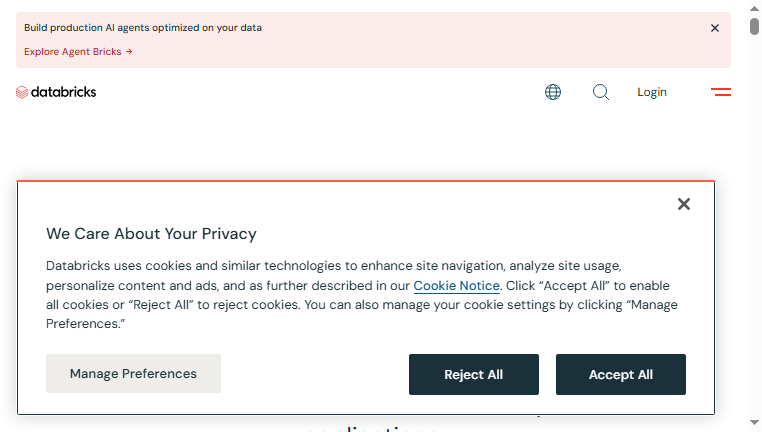Close the privacy cookie dialog
This screenshot has width=762, height=432.
pyautogui.click(x=684, y=204)
